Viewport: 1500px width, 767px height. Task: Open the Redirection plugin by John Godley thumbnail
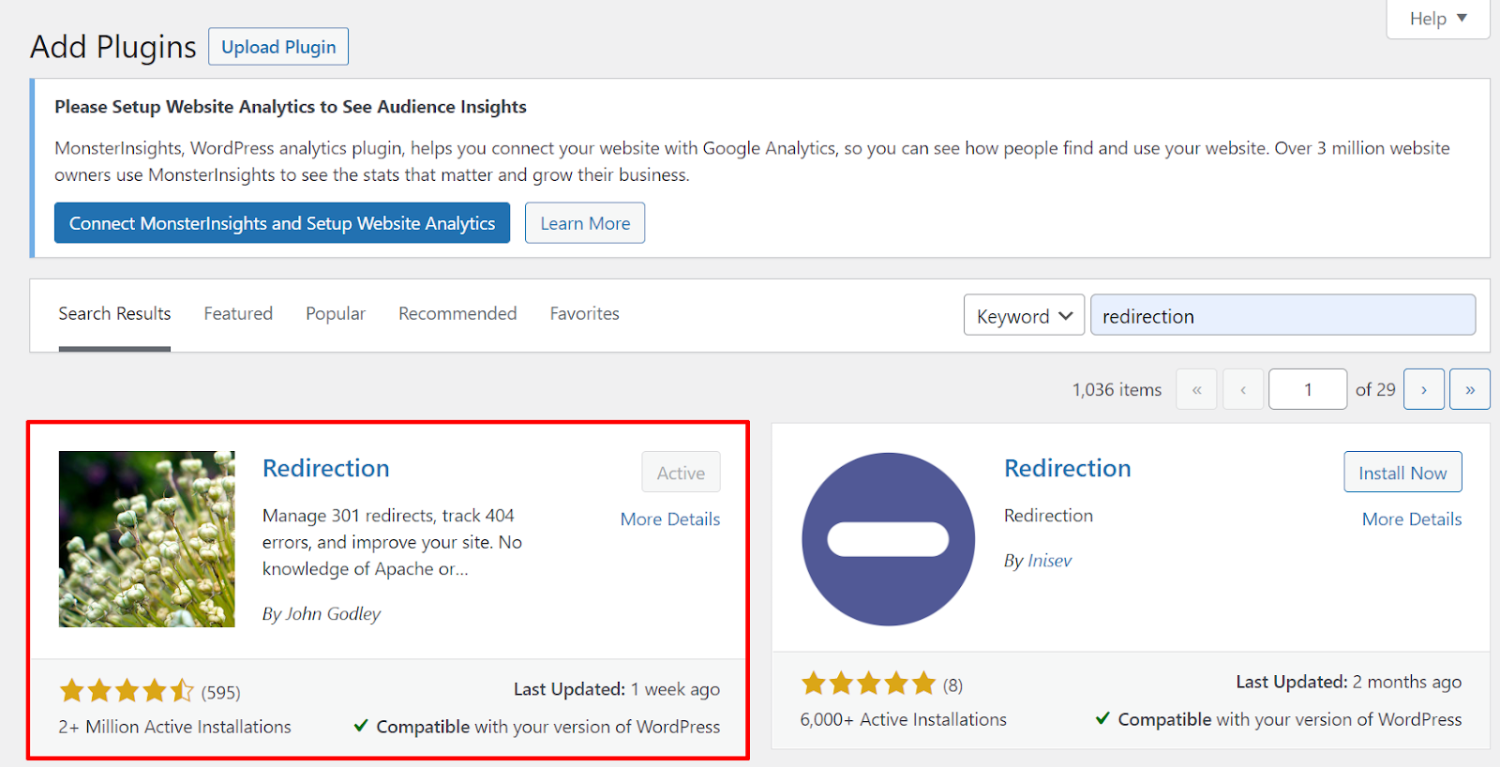pyautogui.click(x=147, y=539)
